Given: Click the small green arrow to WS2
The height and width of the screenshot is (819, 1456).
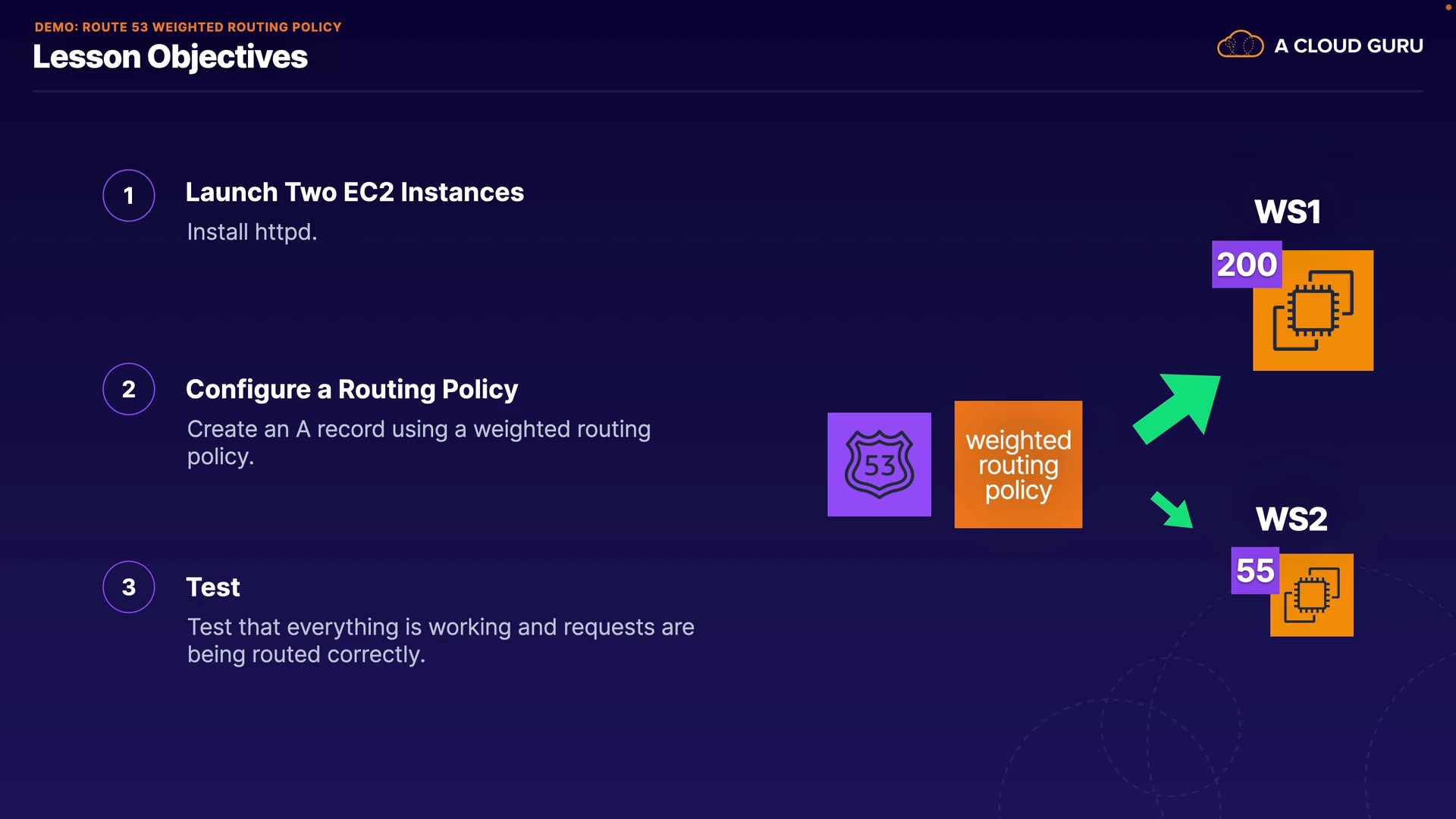Looking at the screenshot, I should tap(1172, 510).
